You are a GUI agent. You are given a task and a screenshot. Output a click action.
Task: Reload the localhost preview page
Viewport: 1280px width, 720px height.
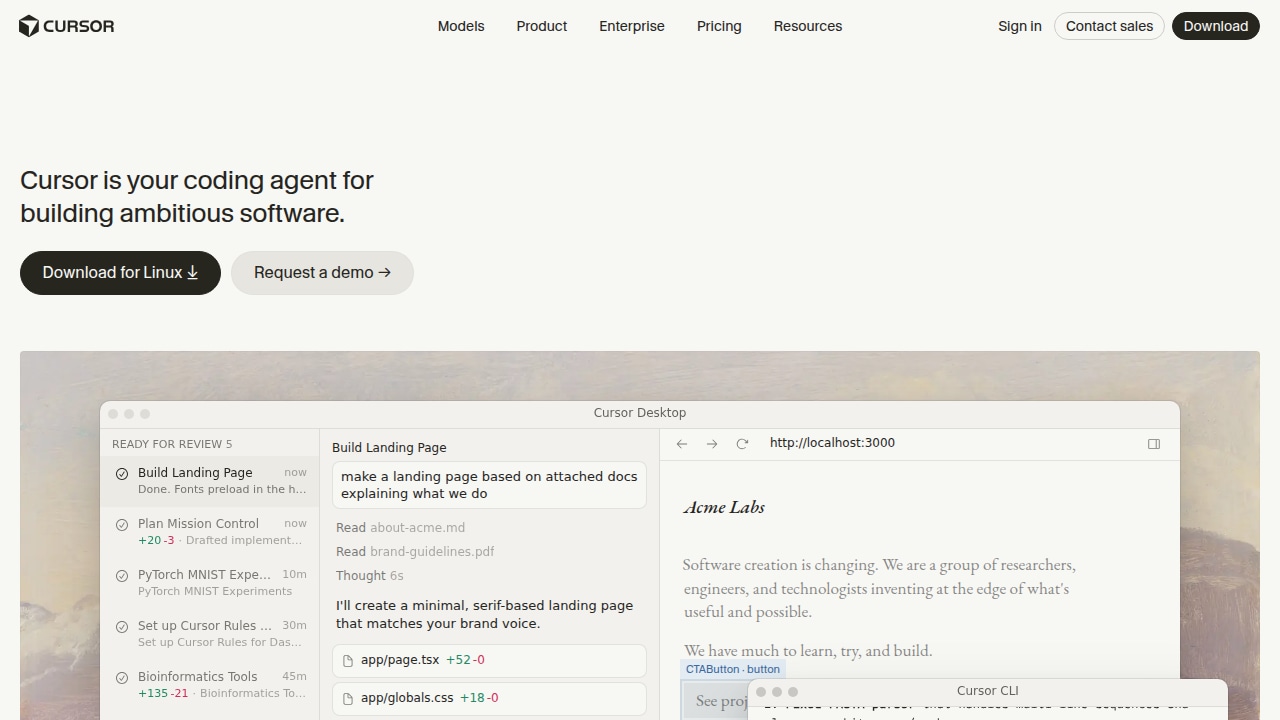pos(742,444)
